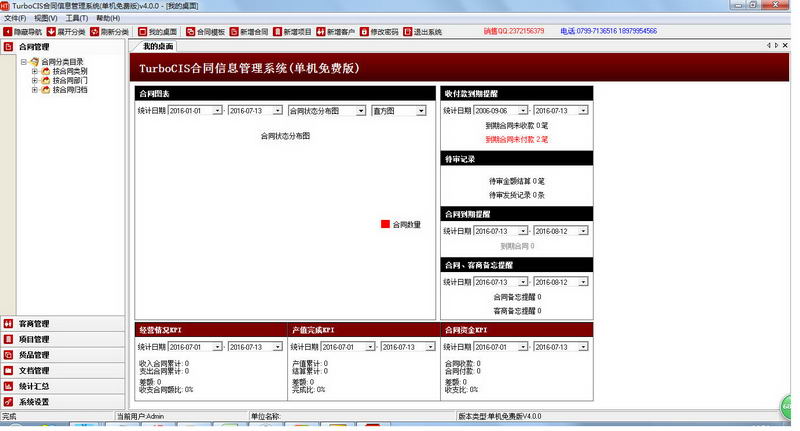This screenshot has height=431, width=800.
Task: Click the 刷新分类 refresh icon
Action: pos(94,32)
